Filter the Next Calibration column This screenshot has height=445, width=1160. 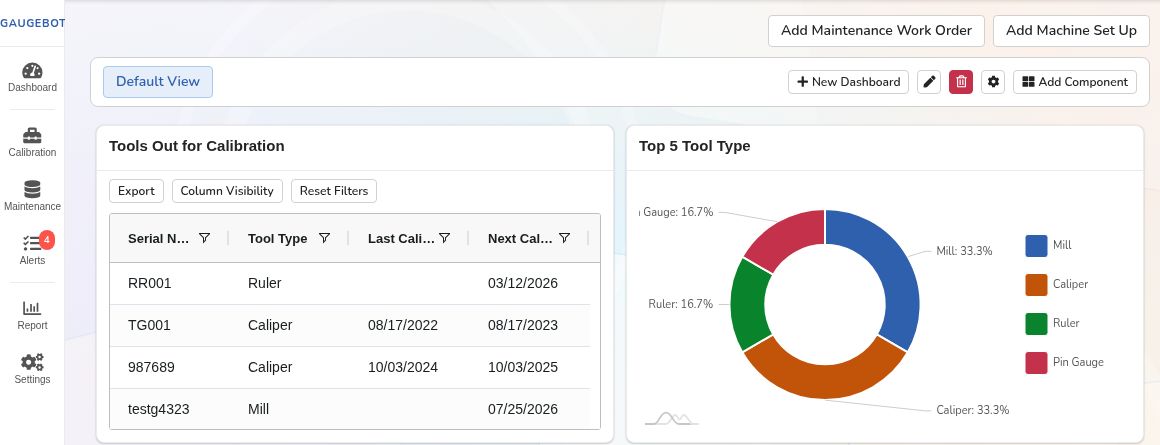564,238
